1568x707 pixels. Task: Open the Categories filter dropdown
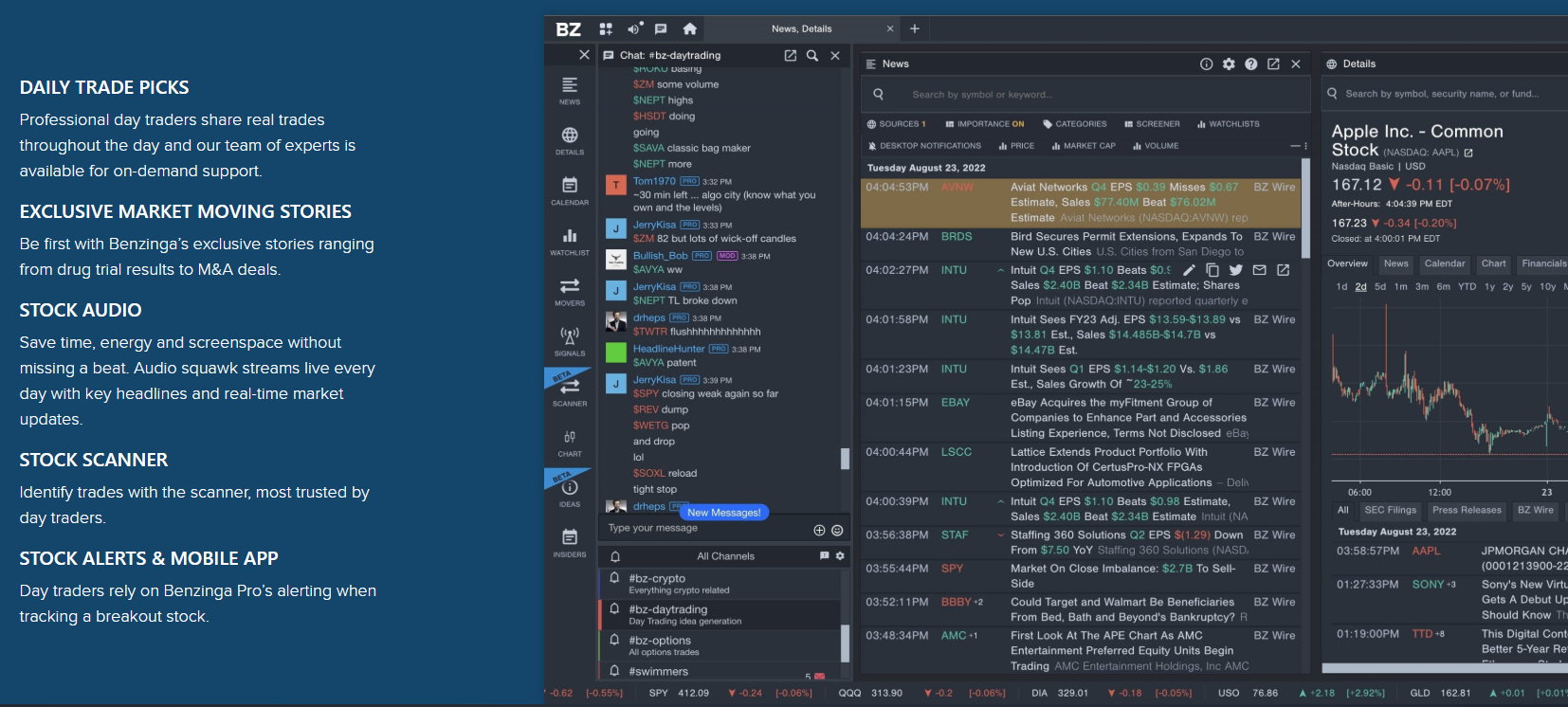tap(1075, 124)
